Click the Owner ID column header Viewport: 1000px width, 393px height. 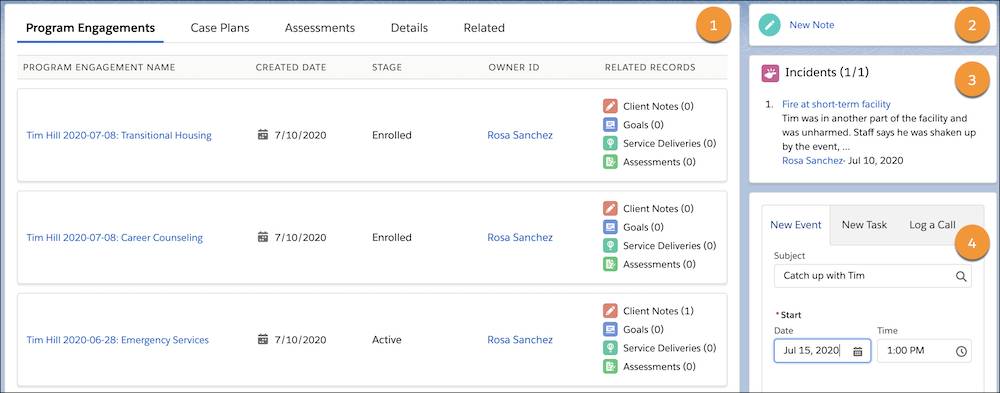point(513,68)
